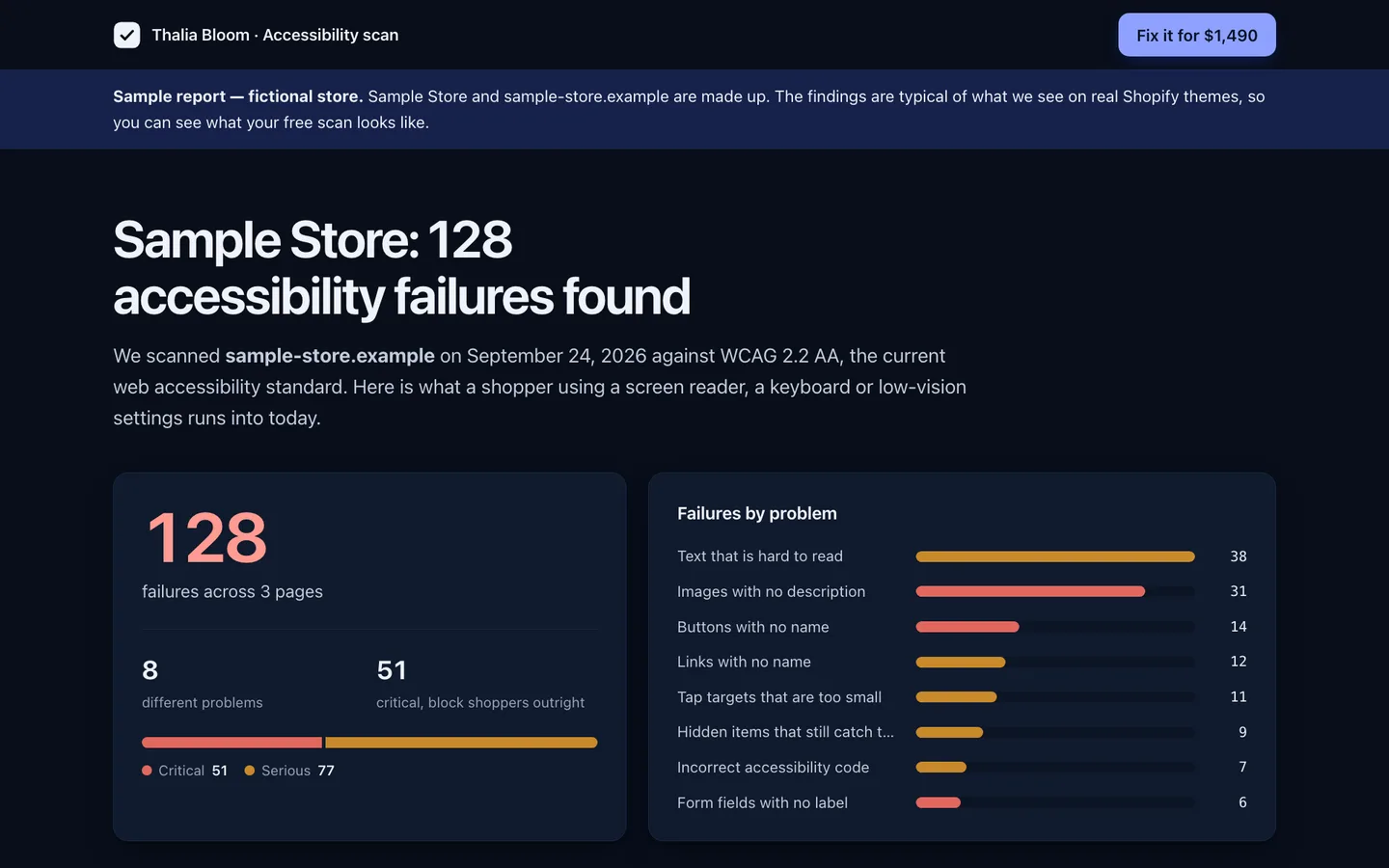Viewport: 1389px width, 868px height.
Task: Click the Serious count 77 in the legend
Action: click(x=326, y=771)
